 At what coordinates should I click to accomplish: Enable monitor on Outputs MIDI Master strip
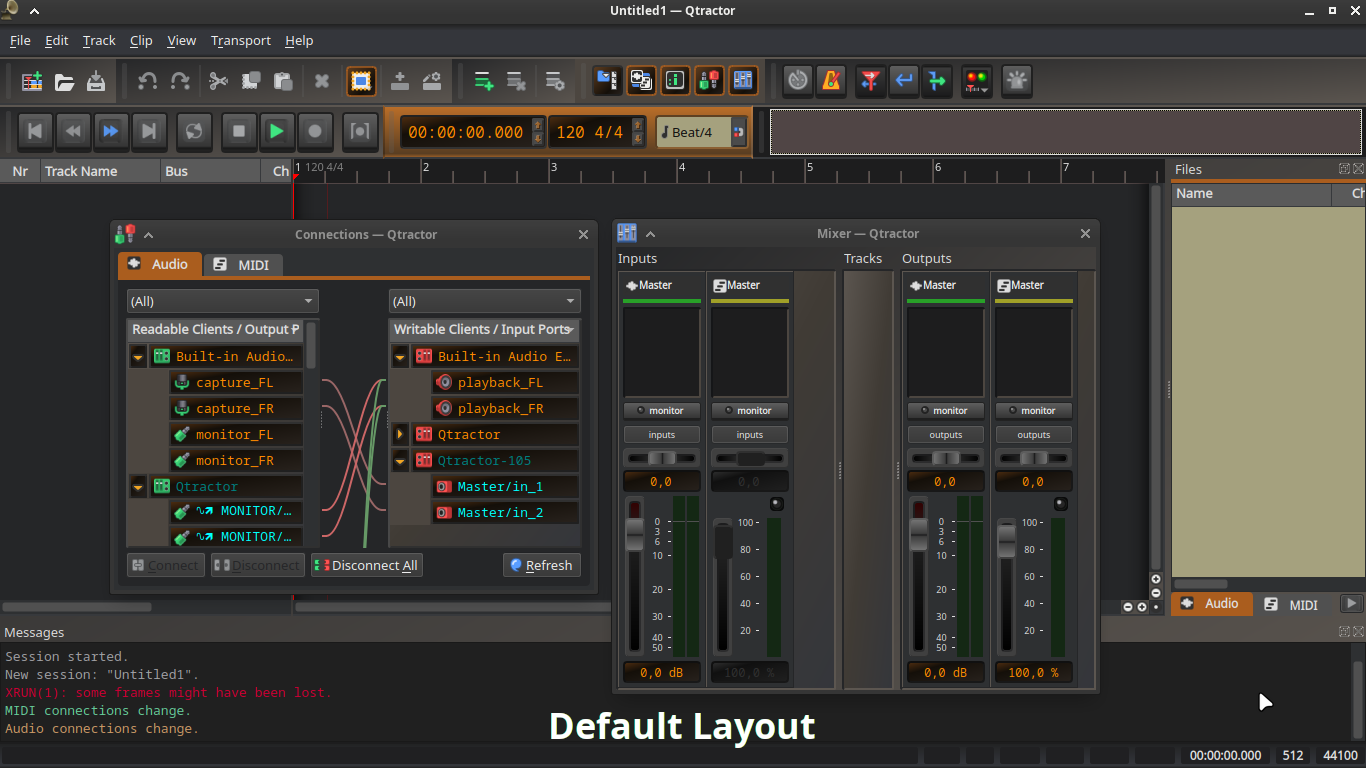click(1033, 410)
